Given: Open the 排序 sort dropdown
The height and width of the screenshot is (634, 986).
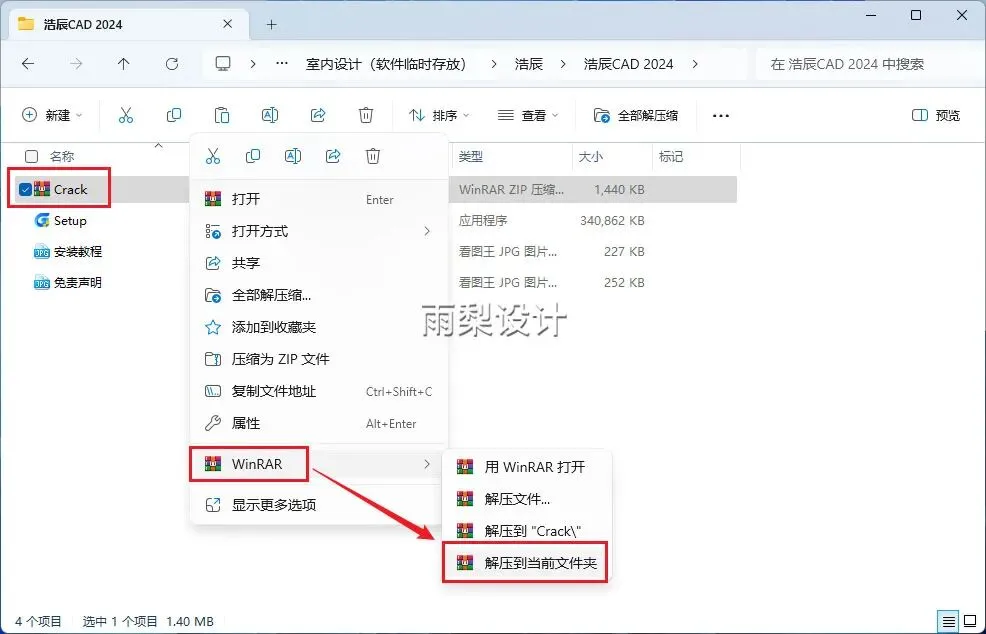Looking at the screenshot, I should click(x=439, y=115).
